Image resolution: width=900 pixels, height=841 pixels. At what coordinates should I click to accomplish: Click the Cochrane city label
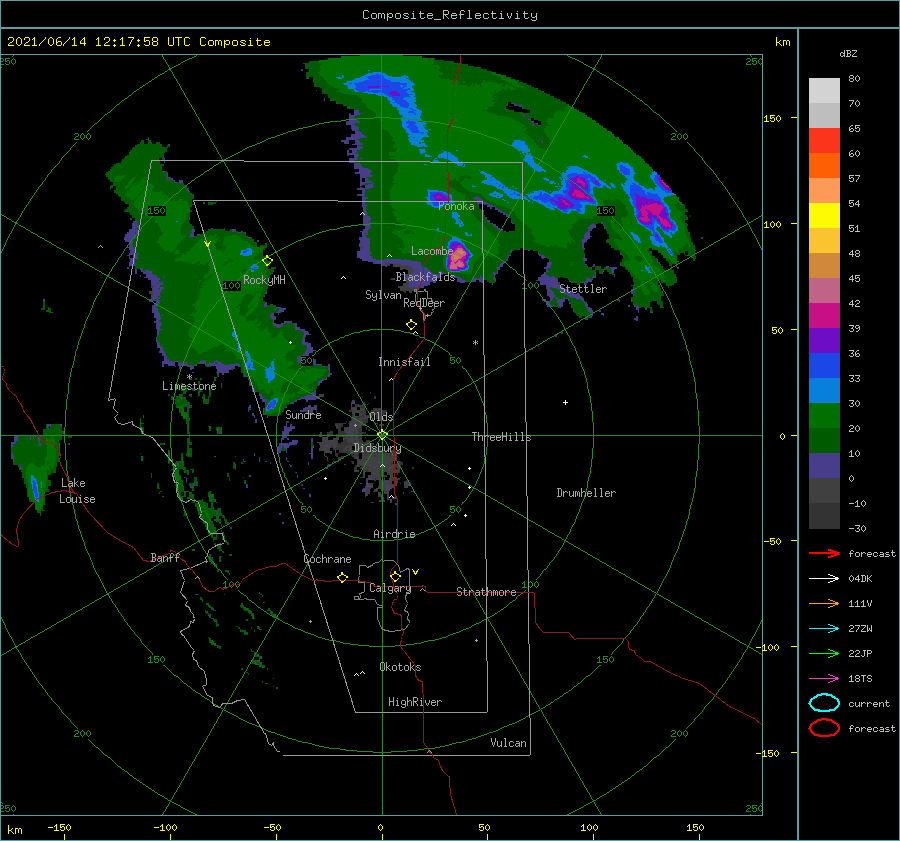pyautogui.click(x=327, y=559)
